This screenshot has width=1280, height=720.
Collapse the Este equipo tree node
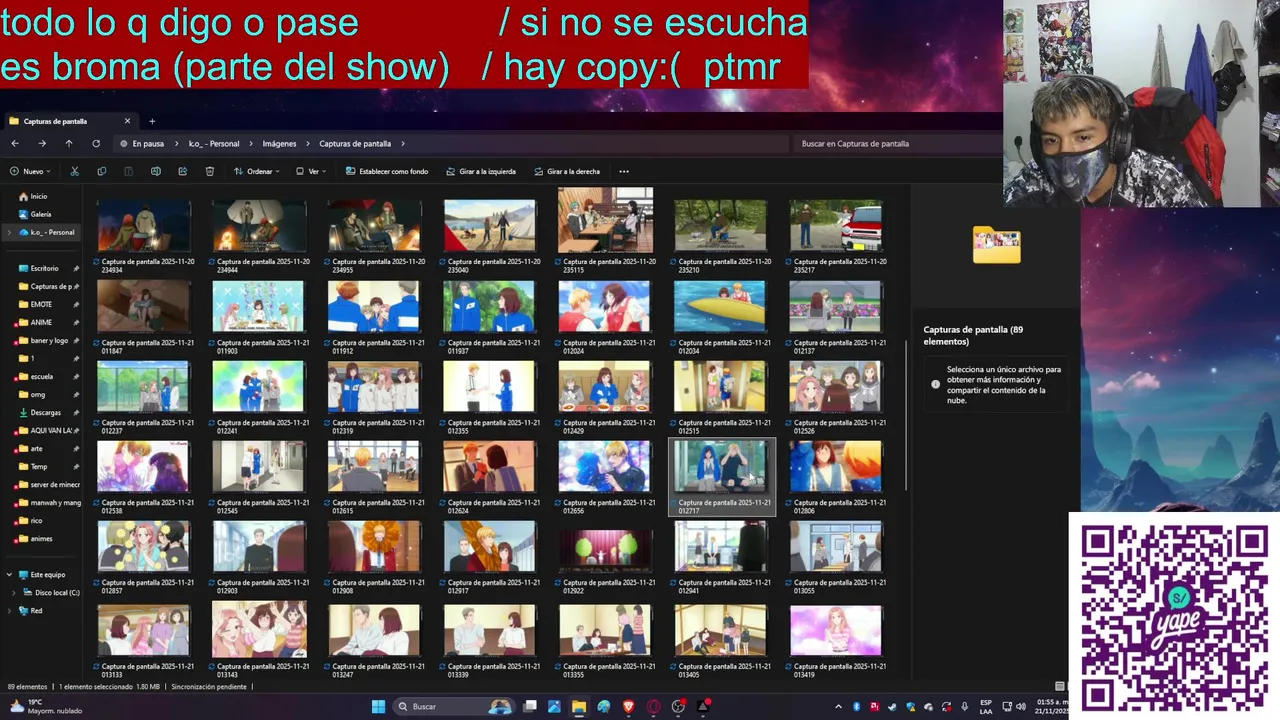point(9,574)
